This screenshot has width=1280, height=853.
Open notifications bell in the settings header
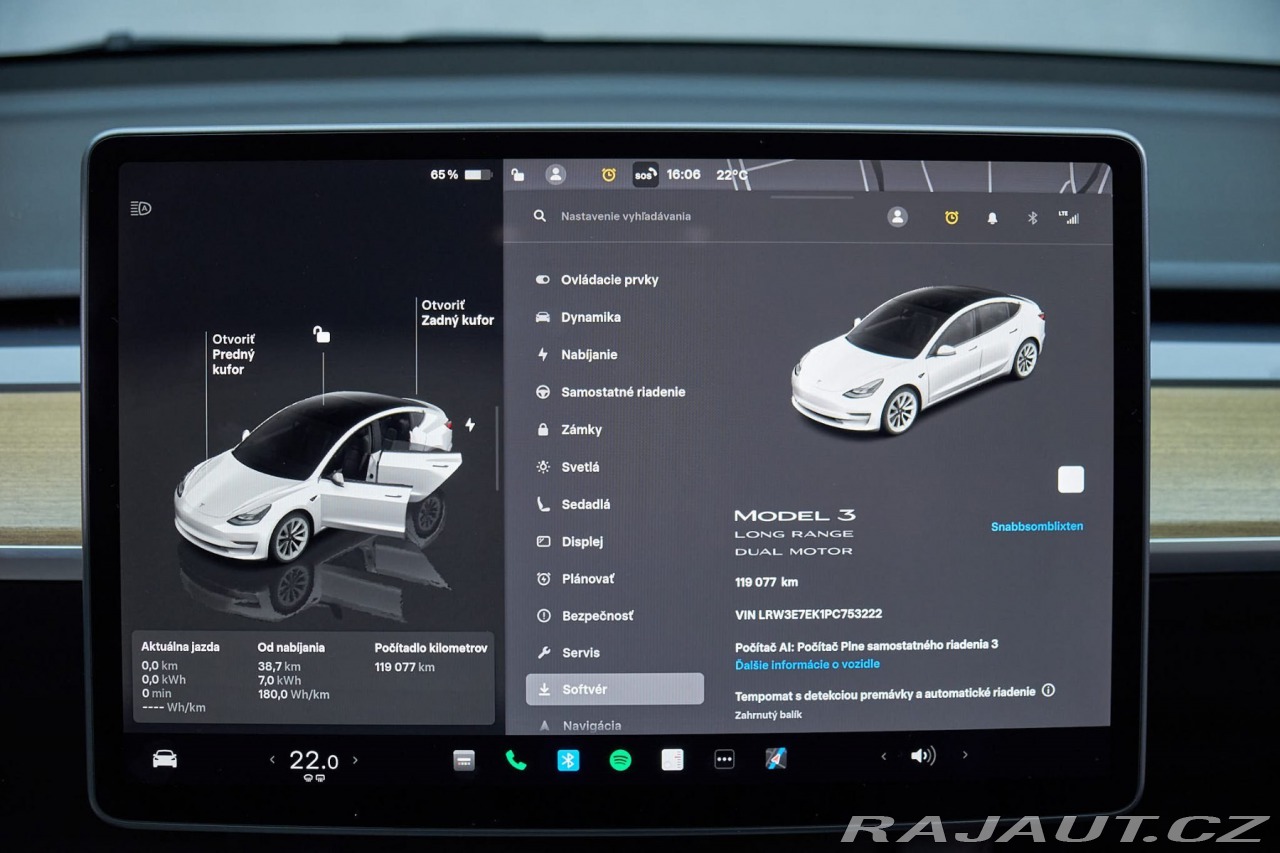[992, 217]
